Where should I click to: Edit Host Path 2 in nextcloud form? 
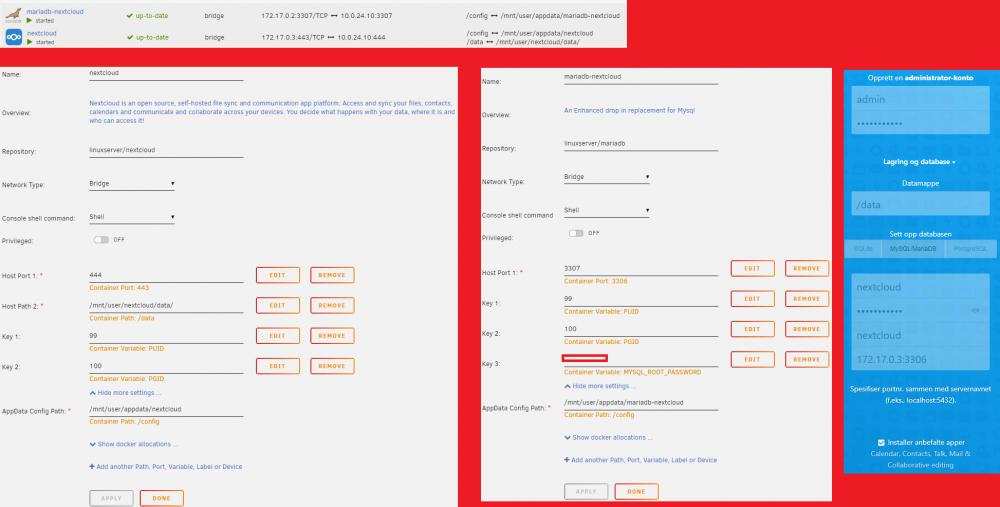click(277, 305)
